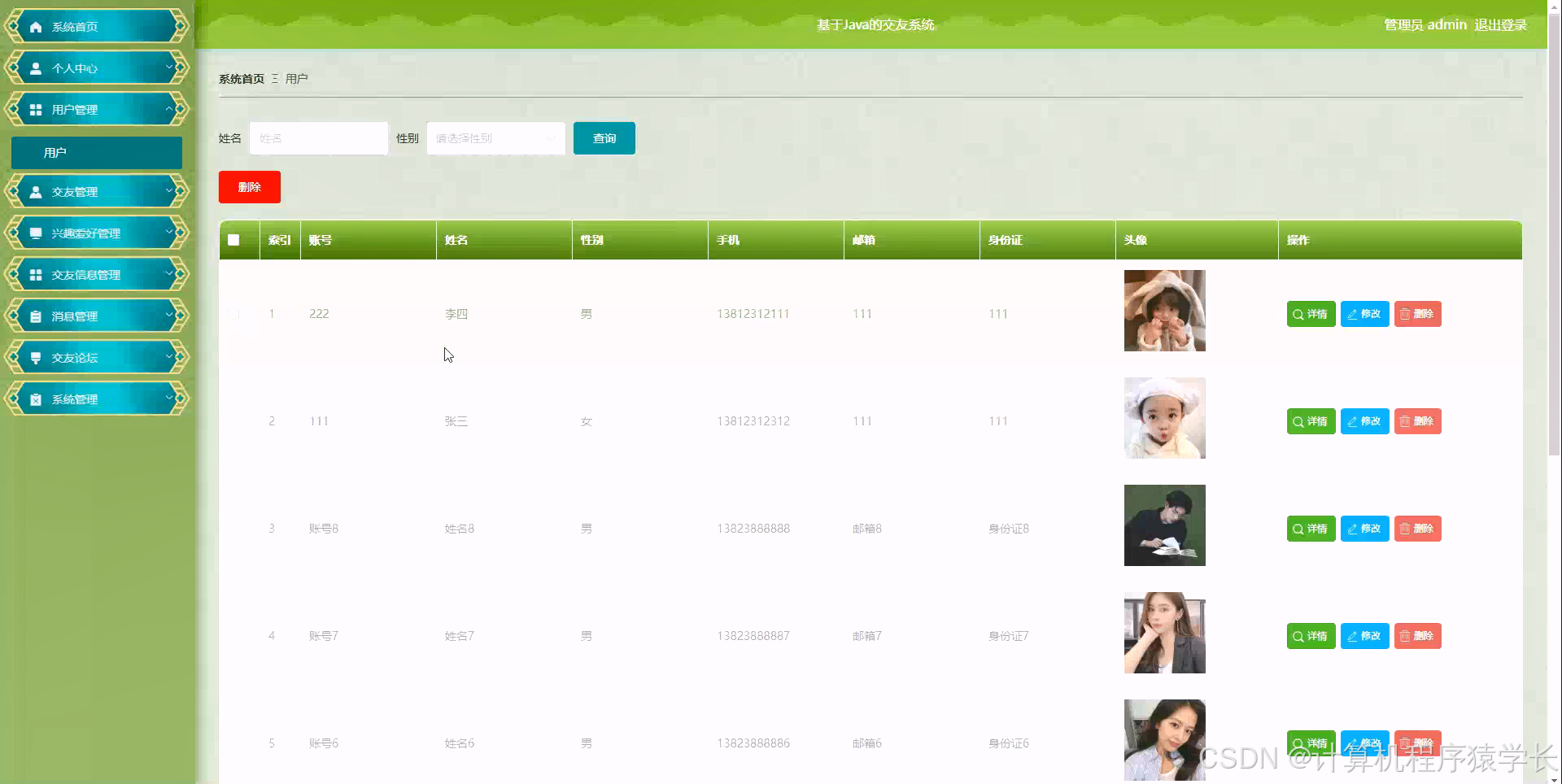1562x784 pixels.
Task: Click the magnifier icon in 李四's 详情 button
Action: pyautogui.click(x=1298, y=314)
